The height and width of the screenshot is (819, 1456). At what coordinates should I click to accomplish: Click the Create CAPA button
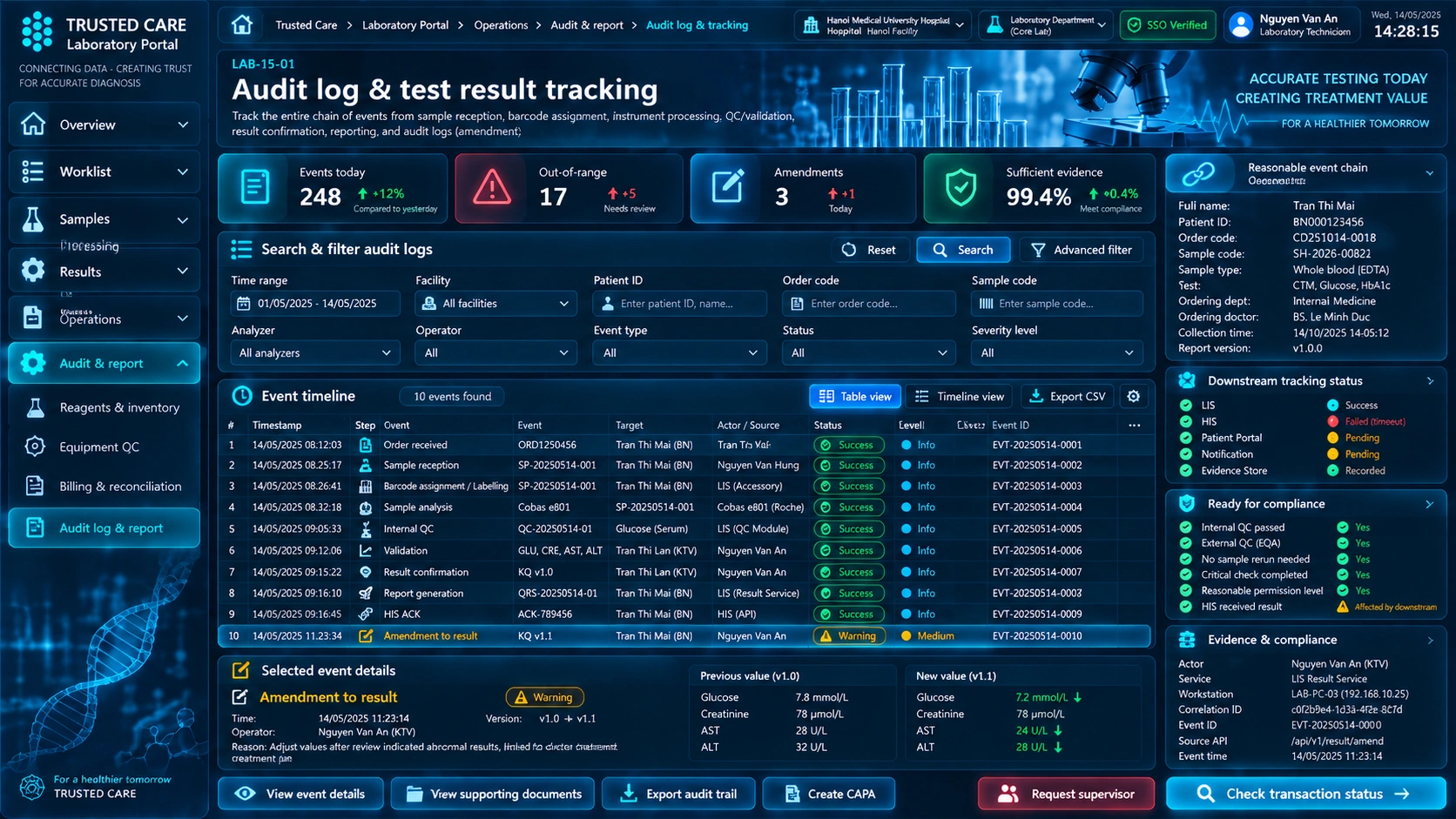pos(828,794)
